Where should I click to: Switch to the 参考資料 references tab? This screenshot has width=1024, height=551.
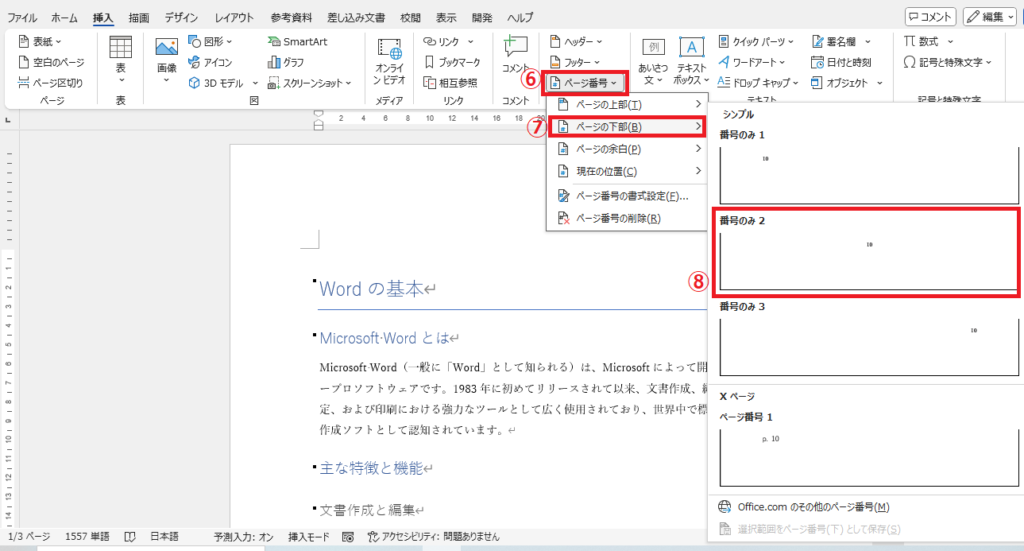291,18
